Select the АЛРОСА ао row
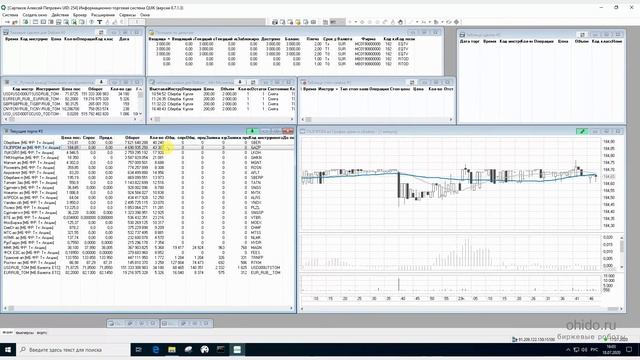 148,198
